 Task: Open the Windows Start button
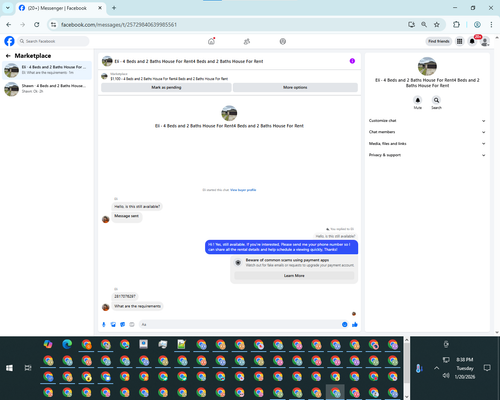9,368
